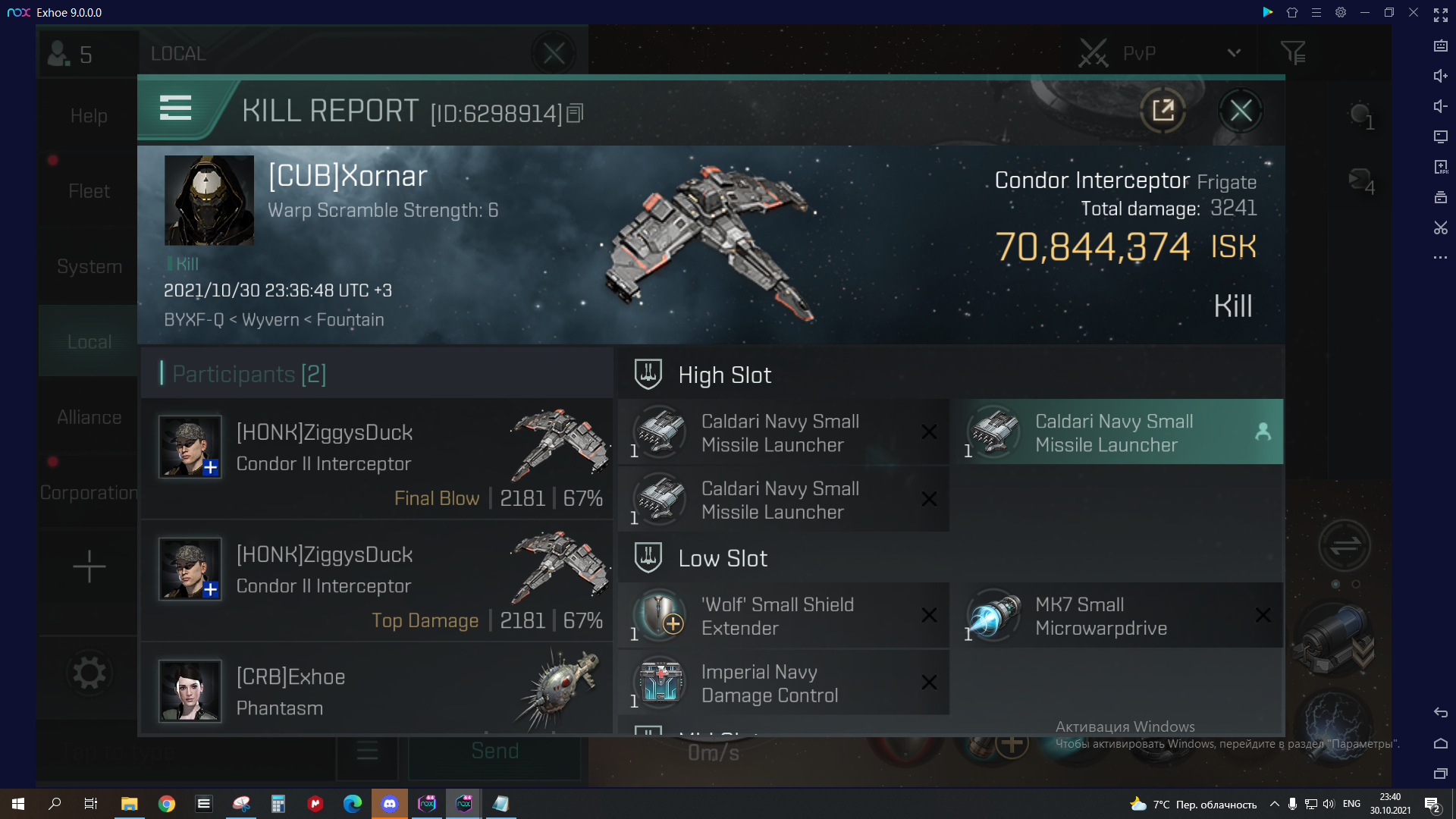Toggle visibility of Wolf Small Shield Extender
This screenshot has width=1456, height=819.
pyautogui.click(x=928, y=615)
